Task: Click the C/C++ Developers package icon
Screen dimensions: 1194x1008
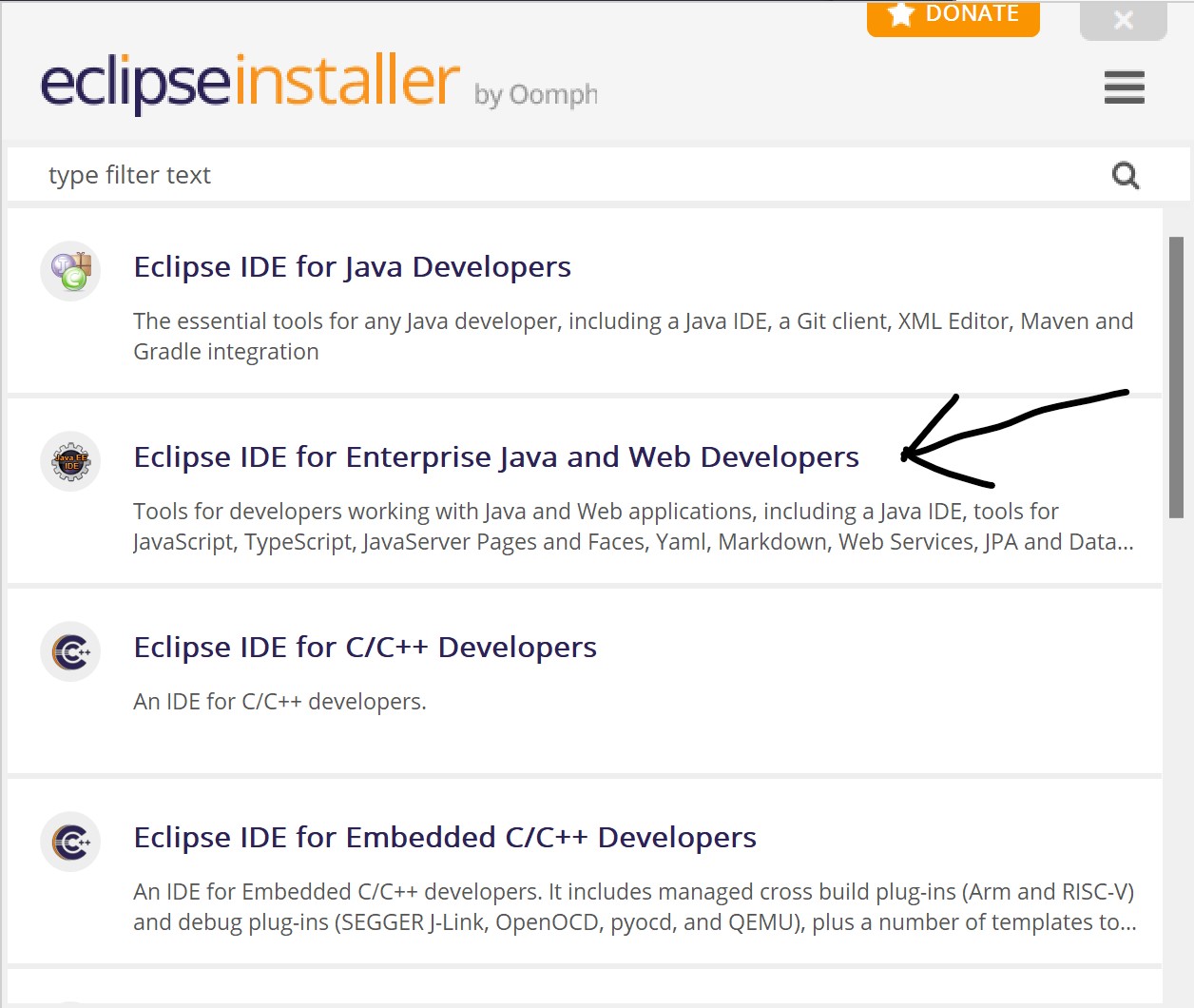Action: (70, 651)
